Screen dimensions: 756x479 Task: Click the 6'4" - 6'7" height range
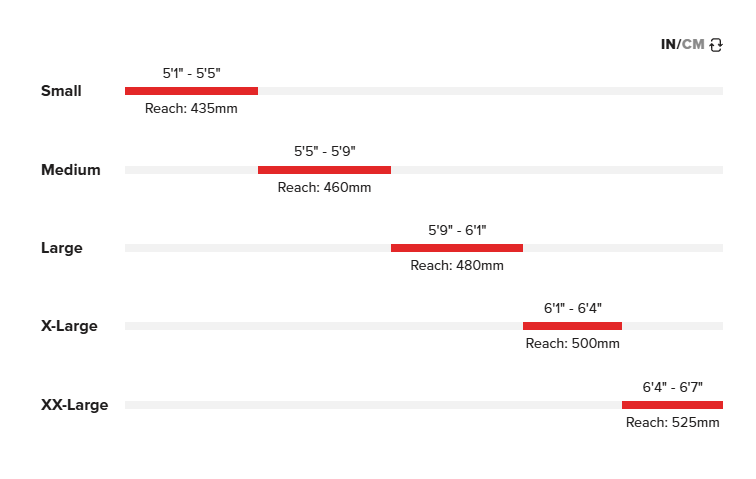(672, 387)
